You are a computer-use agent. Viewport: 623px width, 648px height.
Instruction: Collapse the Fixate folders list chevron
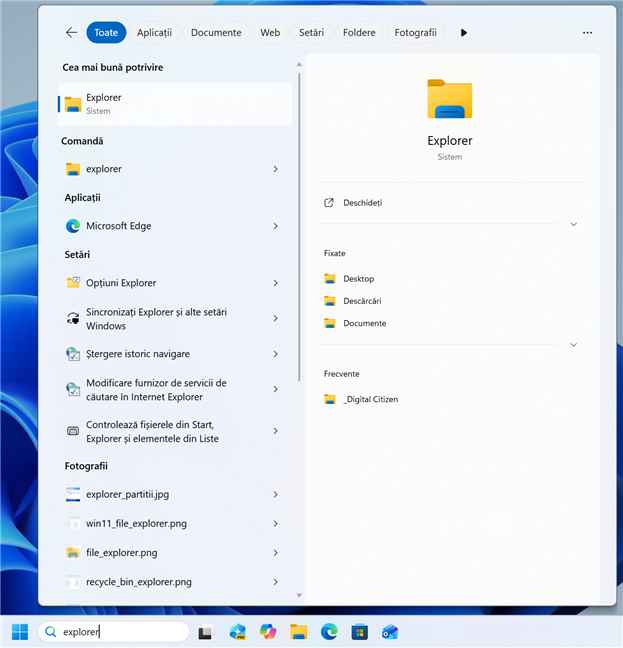(x=573, y=344)
